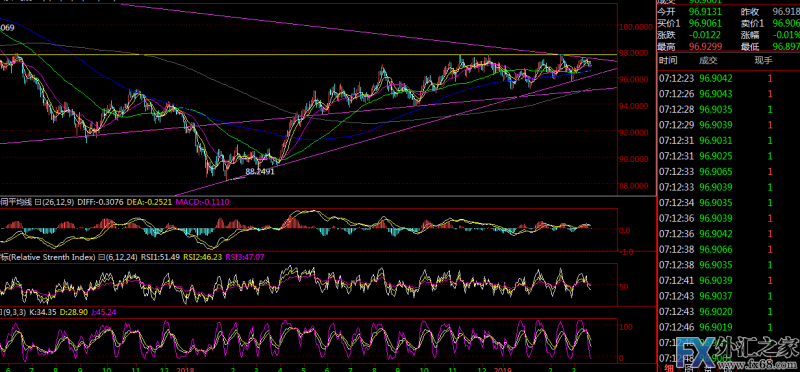This screenshot has height=372, width=800.
Task: Click the 现手 column header in tick list
Action: tap(764, 61)
